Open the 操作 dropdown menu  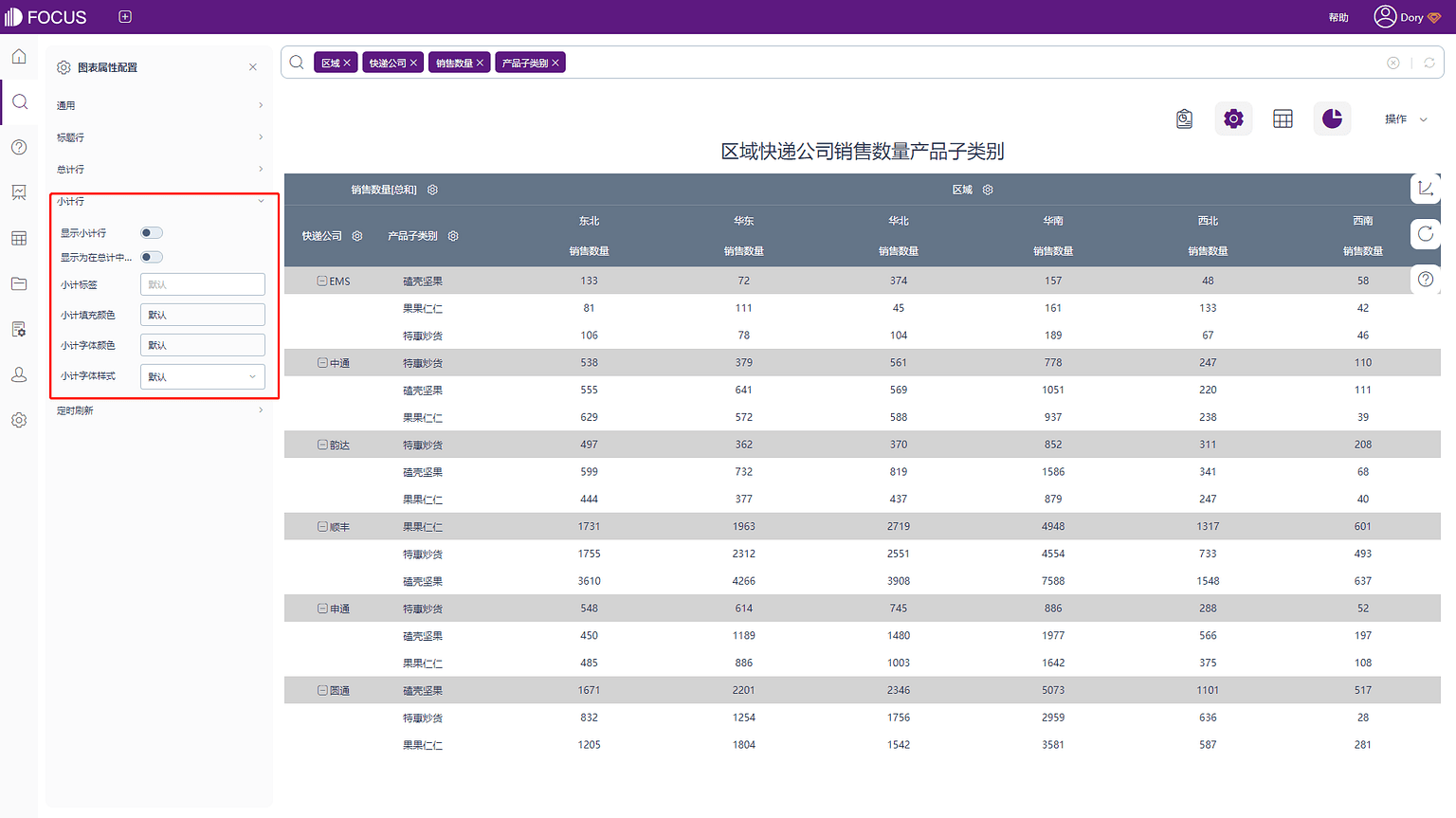pos(1406,119)
